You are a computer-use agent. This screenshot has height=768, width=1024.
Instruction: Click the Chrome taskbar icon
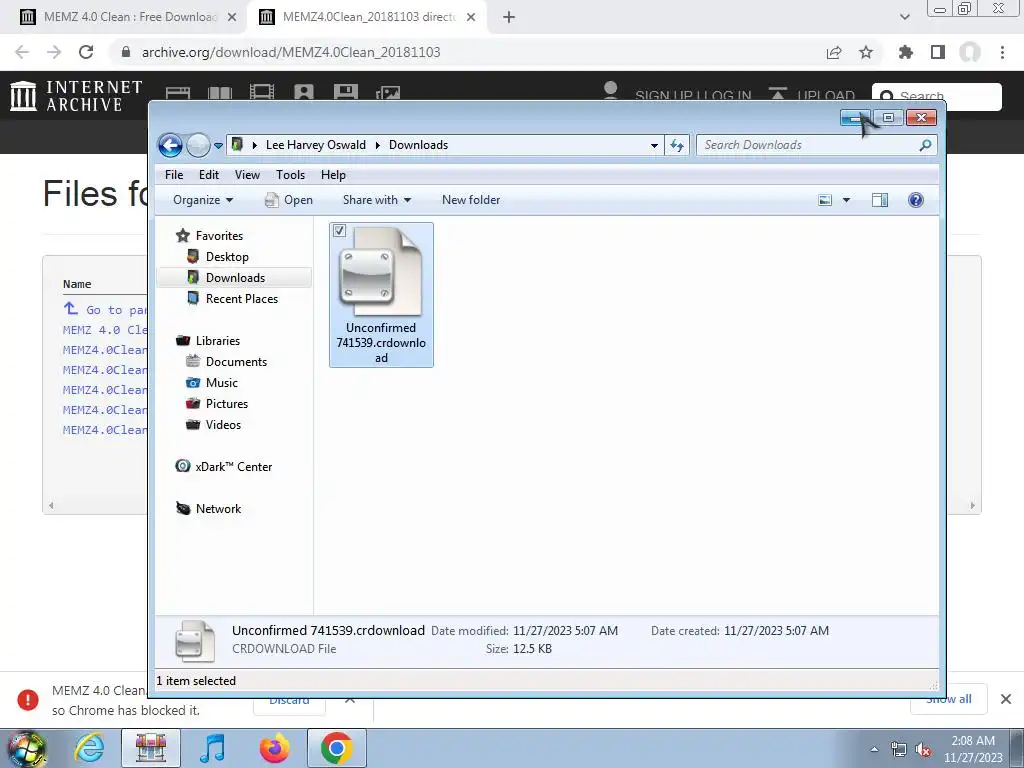coord(337,748)
